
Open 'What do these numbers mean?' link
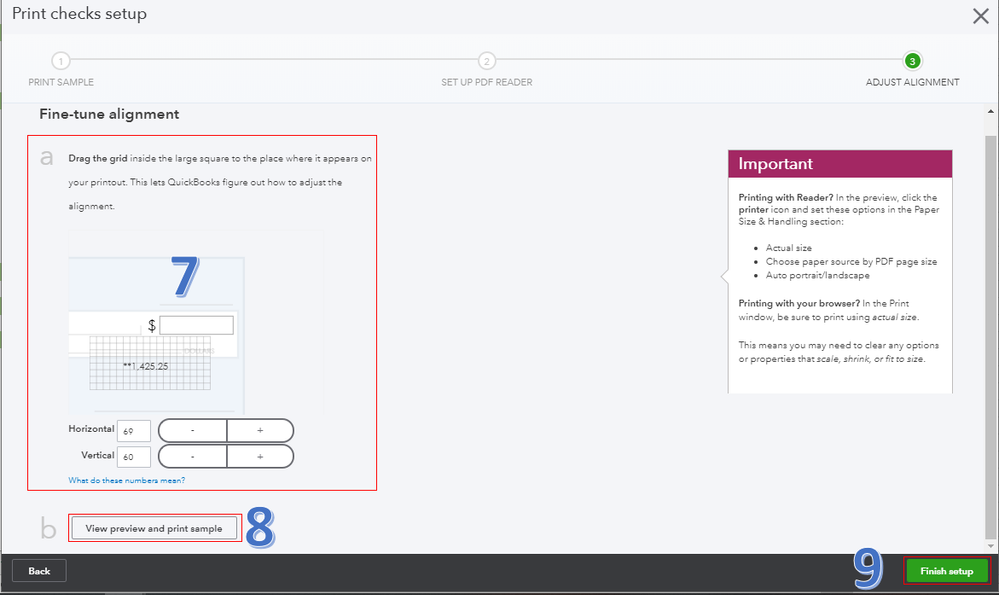tap(127, 480)
